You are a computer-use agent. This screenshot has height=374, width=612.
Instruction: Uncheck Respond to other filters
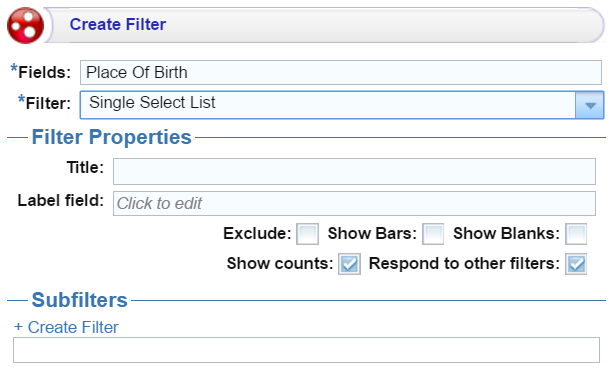(x=576, y=264)
